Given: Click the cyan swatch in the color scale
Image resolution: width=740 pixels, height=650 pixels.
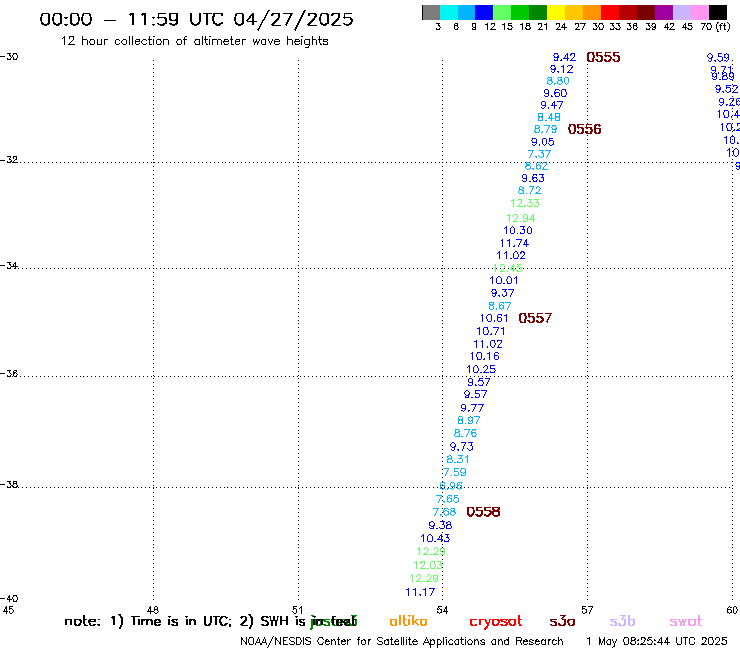Looking at the screenshot, I should coord(449,12).
